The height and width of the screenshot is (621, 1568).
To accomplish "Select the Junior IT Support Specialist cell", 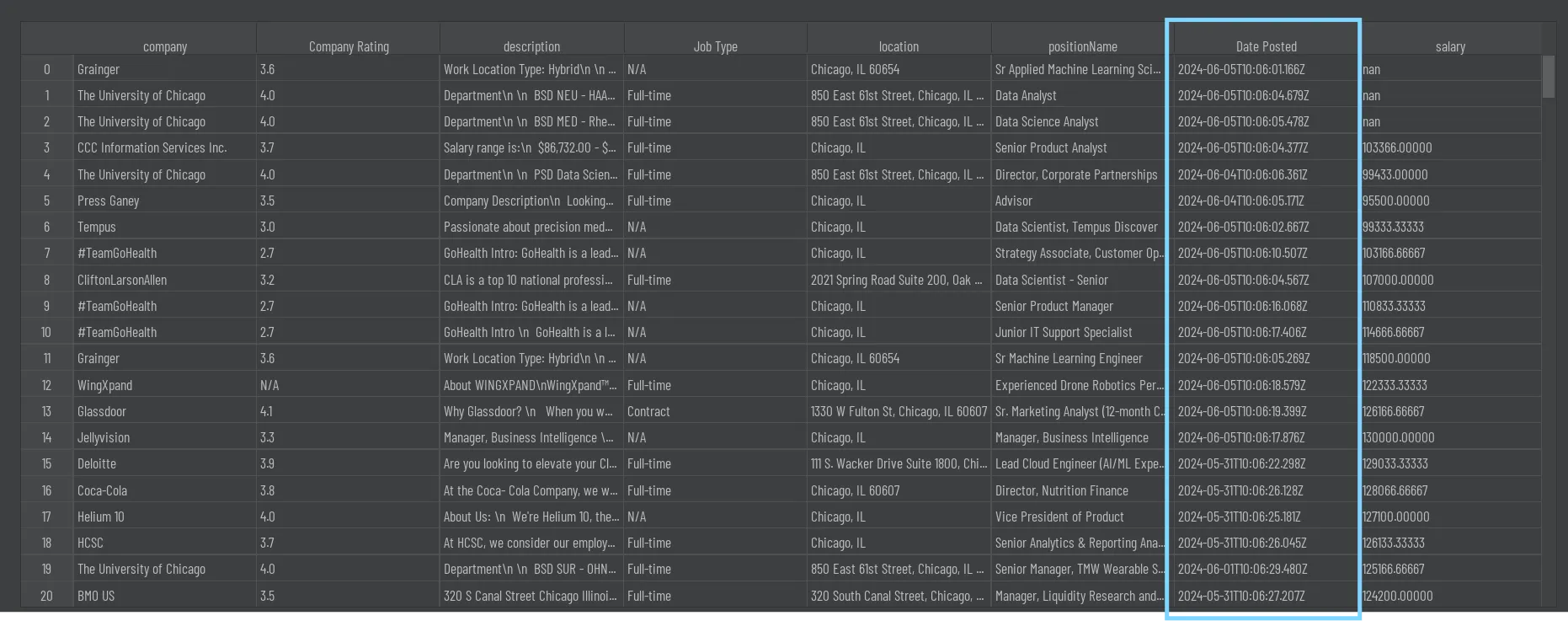I will (x=1082, y=332).
